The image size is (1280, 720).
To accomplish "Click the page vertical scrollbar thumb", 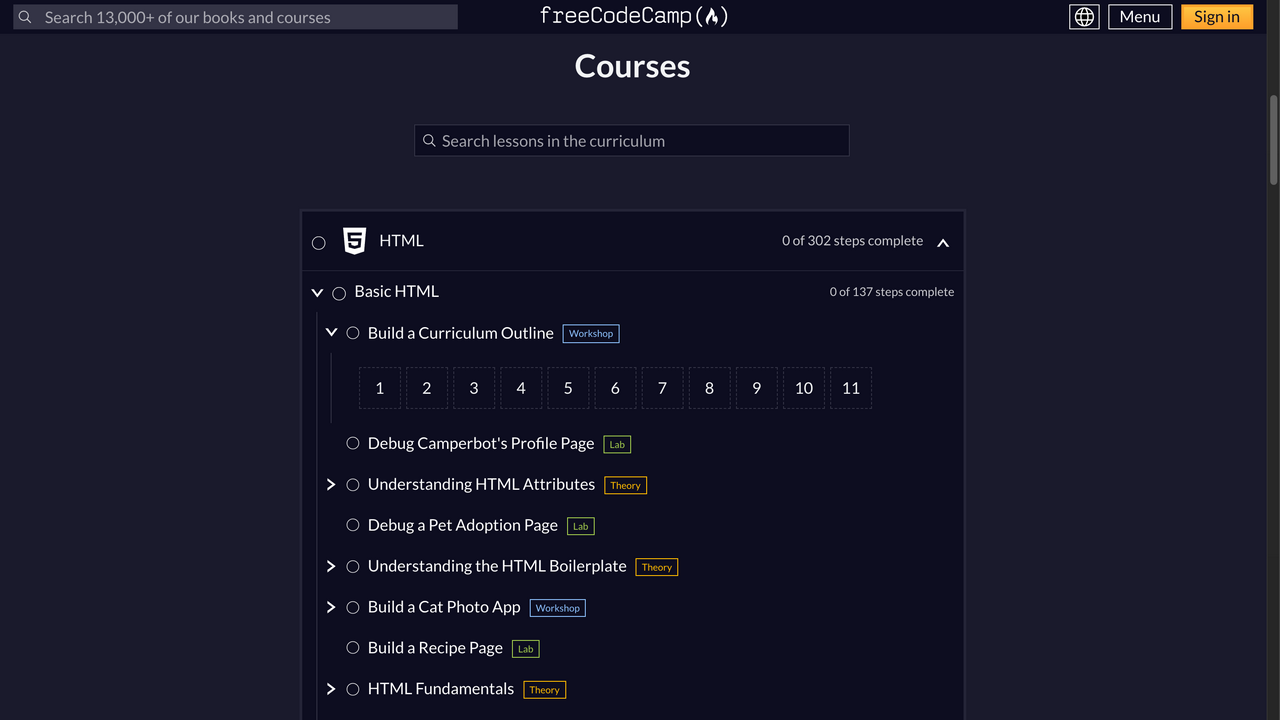I will tap(1273, 140).
